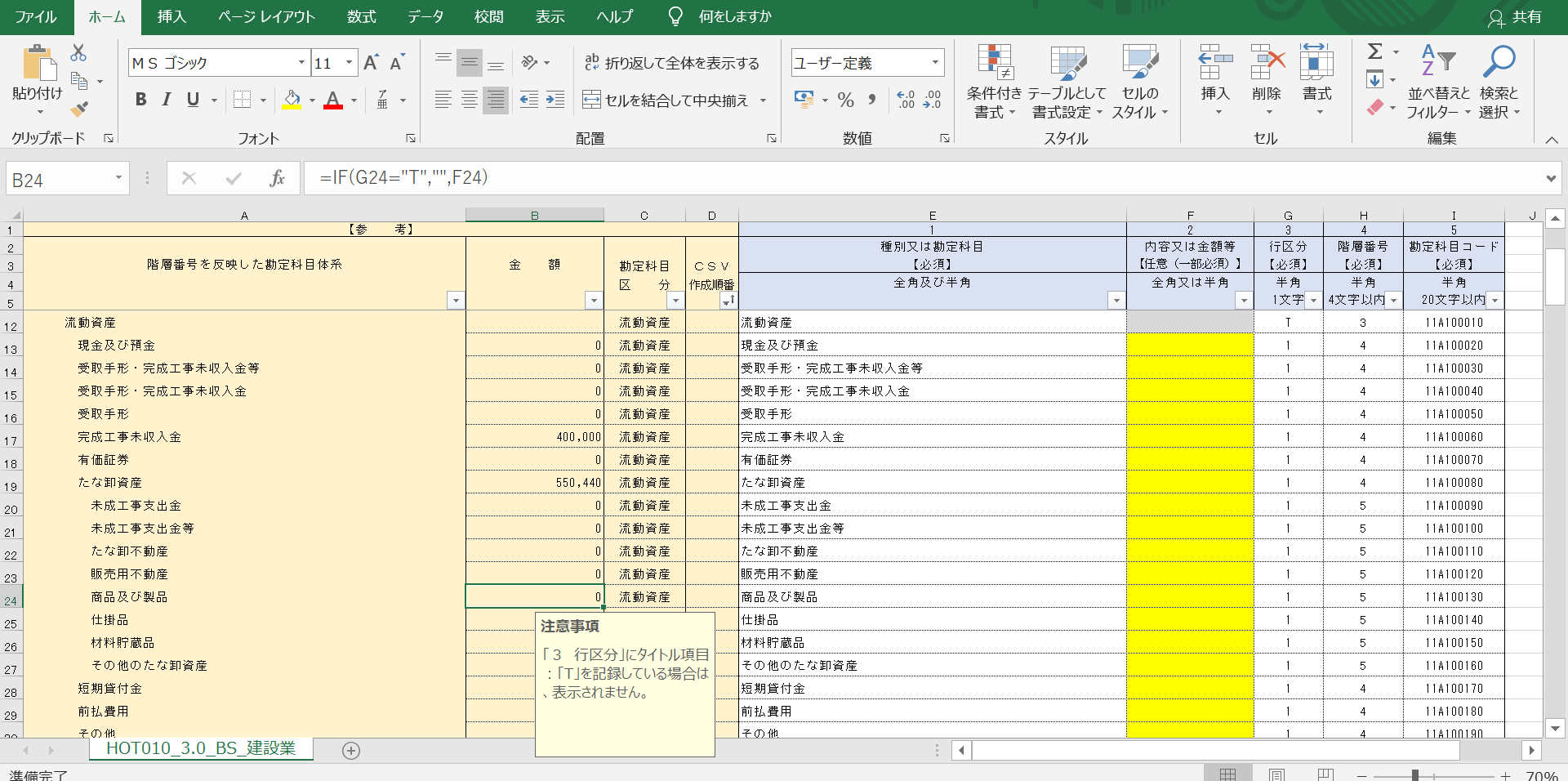Click the Copy icon

click(79, 81)
